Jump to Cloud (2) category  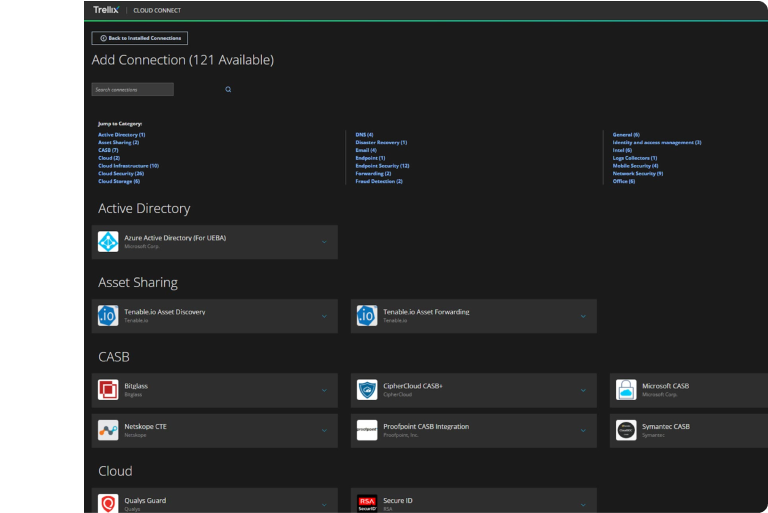[109, 158]
